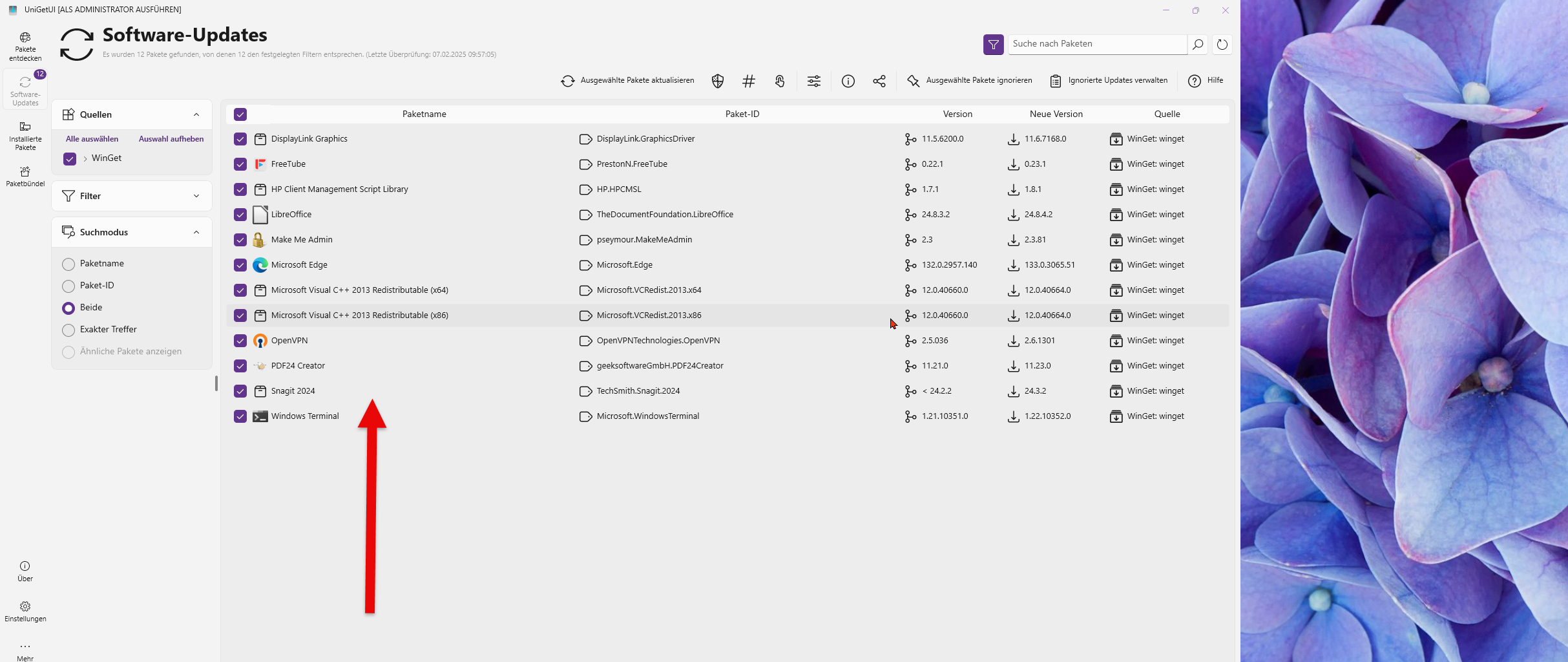Click the interactive installation hand icon
This screenshot has width=1568, height=662.
[780, 81]
